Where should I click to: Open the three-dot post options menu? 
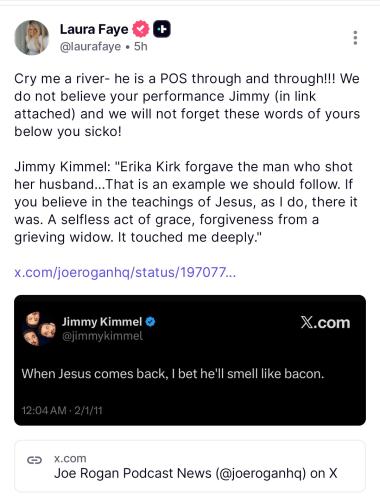[x=355, y=38]
